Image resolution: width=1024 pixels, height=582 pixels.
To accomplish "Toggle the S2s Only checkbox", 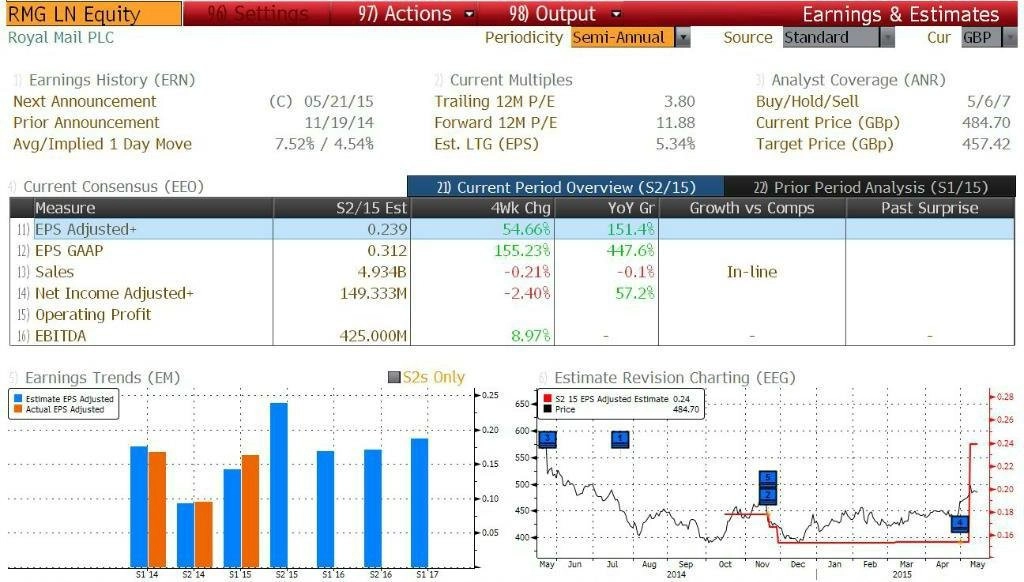I will click(394, 377).
